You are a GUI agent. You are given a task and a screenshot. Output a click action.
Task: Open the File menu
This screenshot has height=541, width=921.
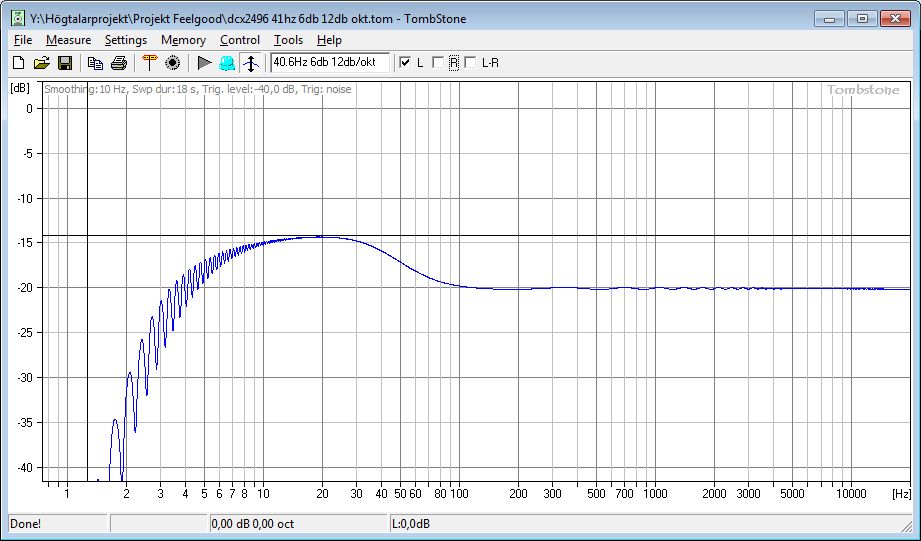click(x=23, y=40)
